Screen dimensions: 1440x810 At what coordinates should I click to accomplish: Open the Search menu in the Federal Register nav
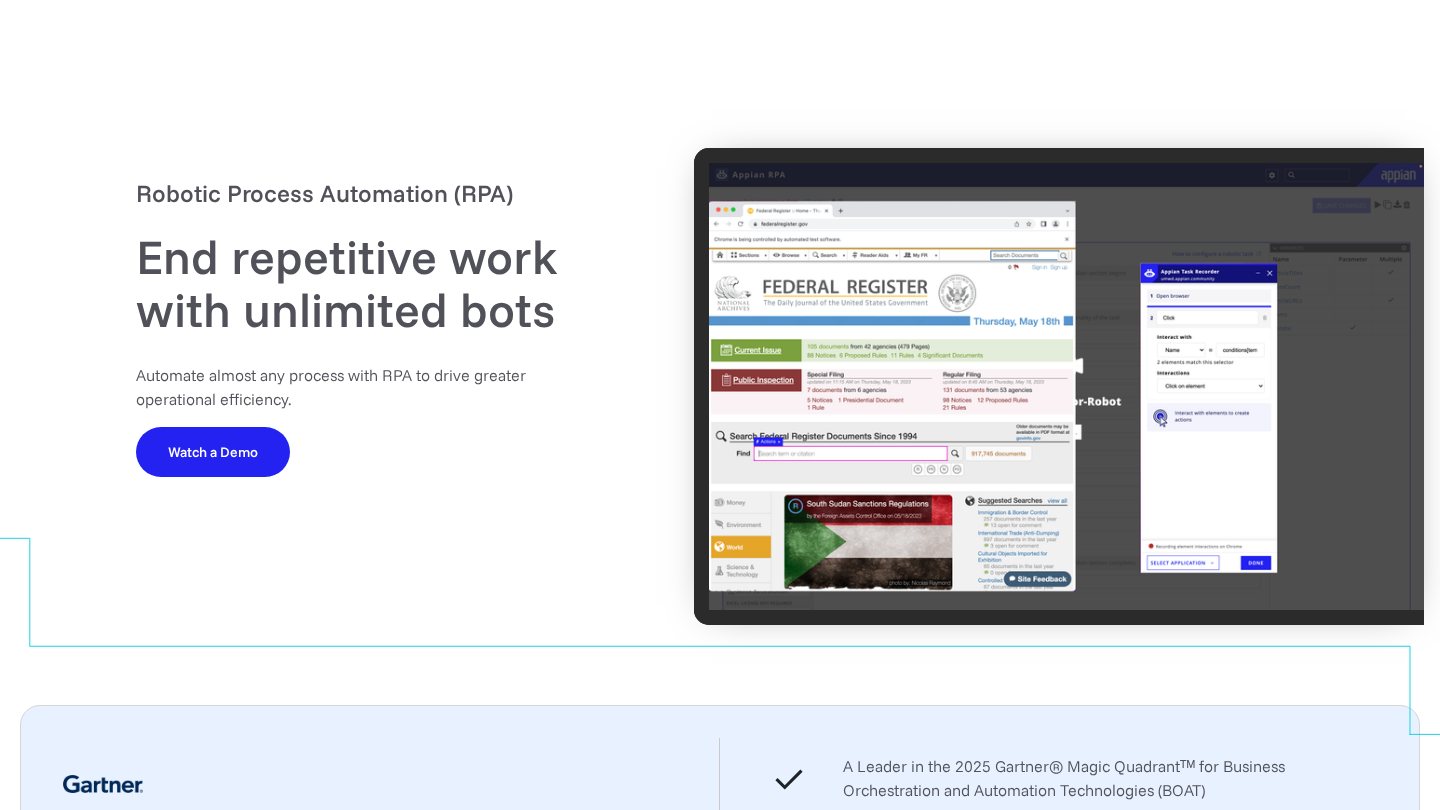click(x=827, y=255)
